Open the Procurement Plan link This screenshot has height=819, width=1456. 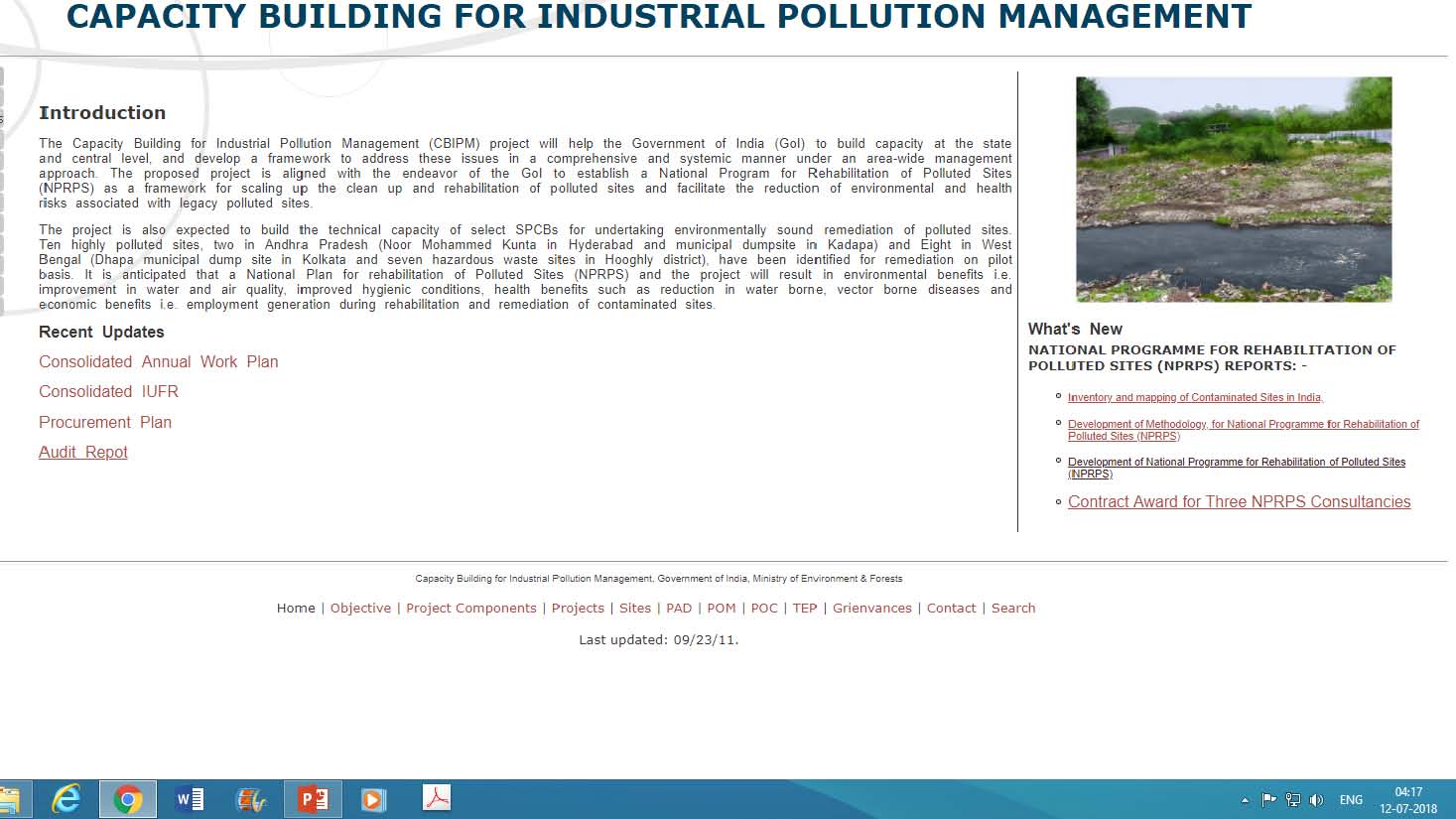105,423
